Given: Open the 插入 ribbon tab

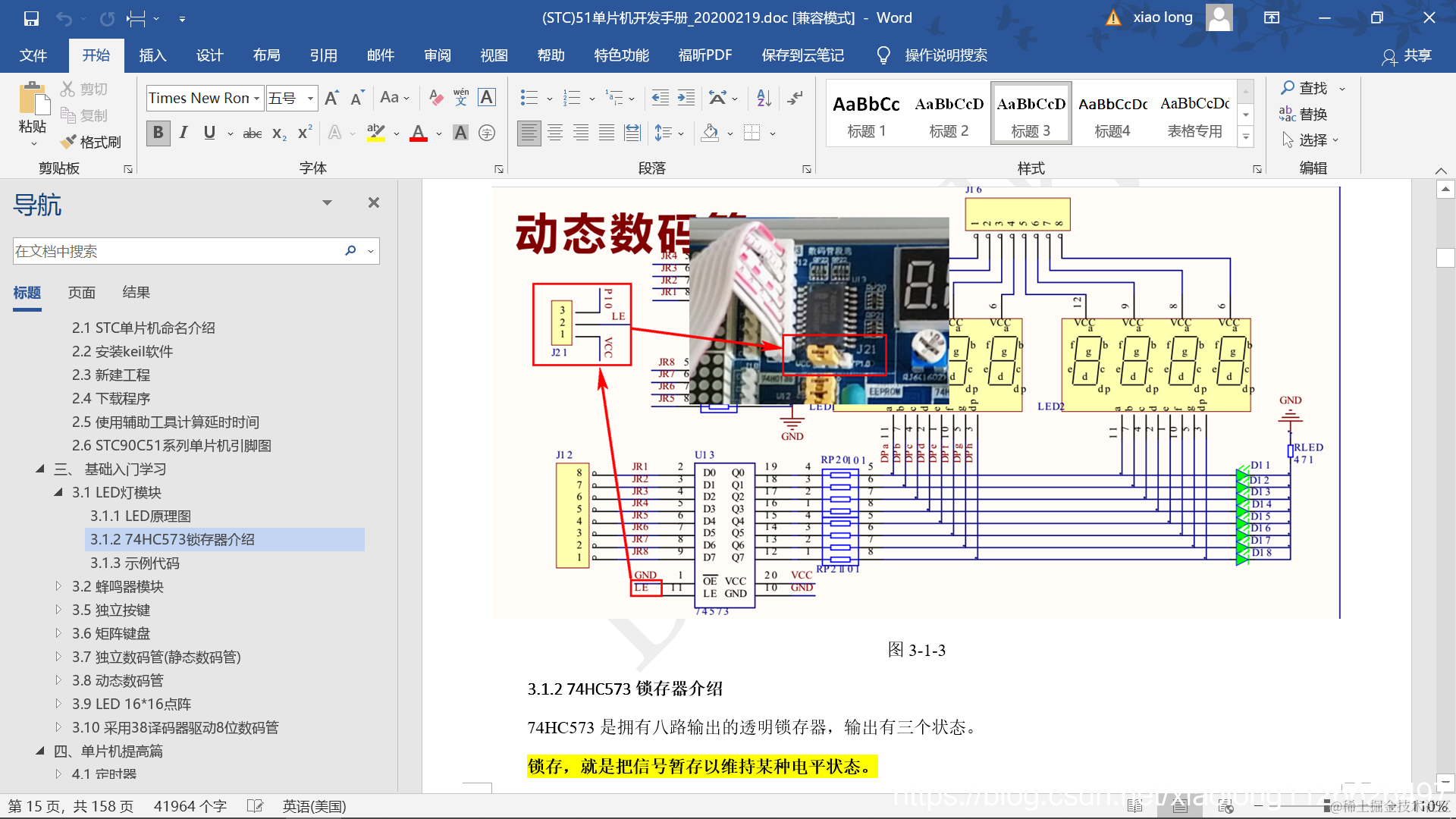Looking at the screenshot, I should pos(152,55).
